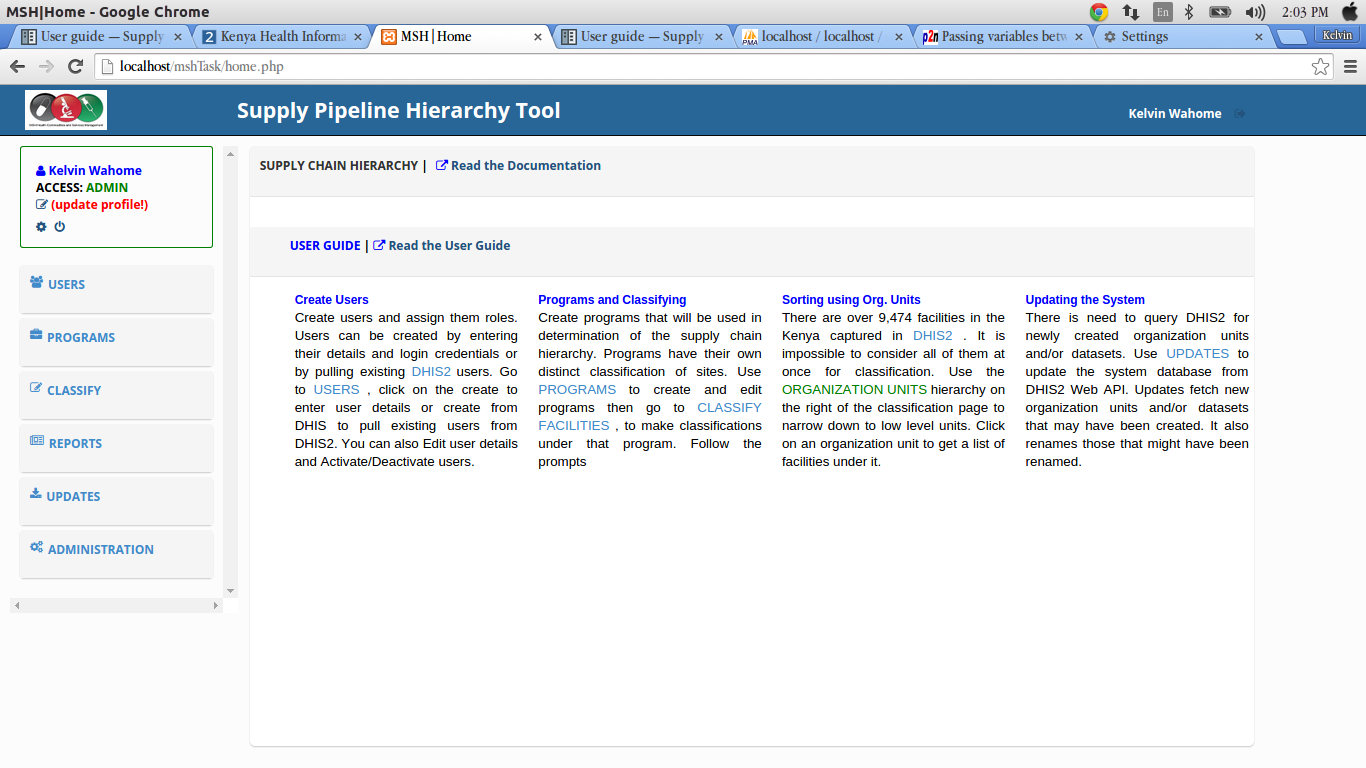Click the CLASSIFY FACILITIES link
The height and width of the screenshot is (768, 1366).
tap(650, 417)
